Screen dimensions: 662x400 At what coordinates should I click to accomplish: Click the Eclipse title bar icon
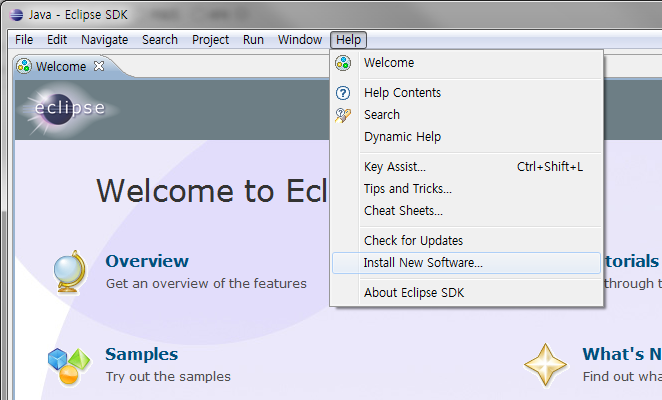(x=16, y=15)
